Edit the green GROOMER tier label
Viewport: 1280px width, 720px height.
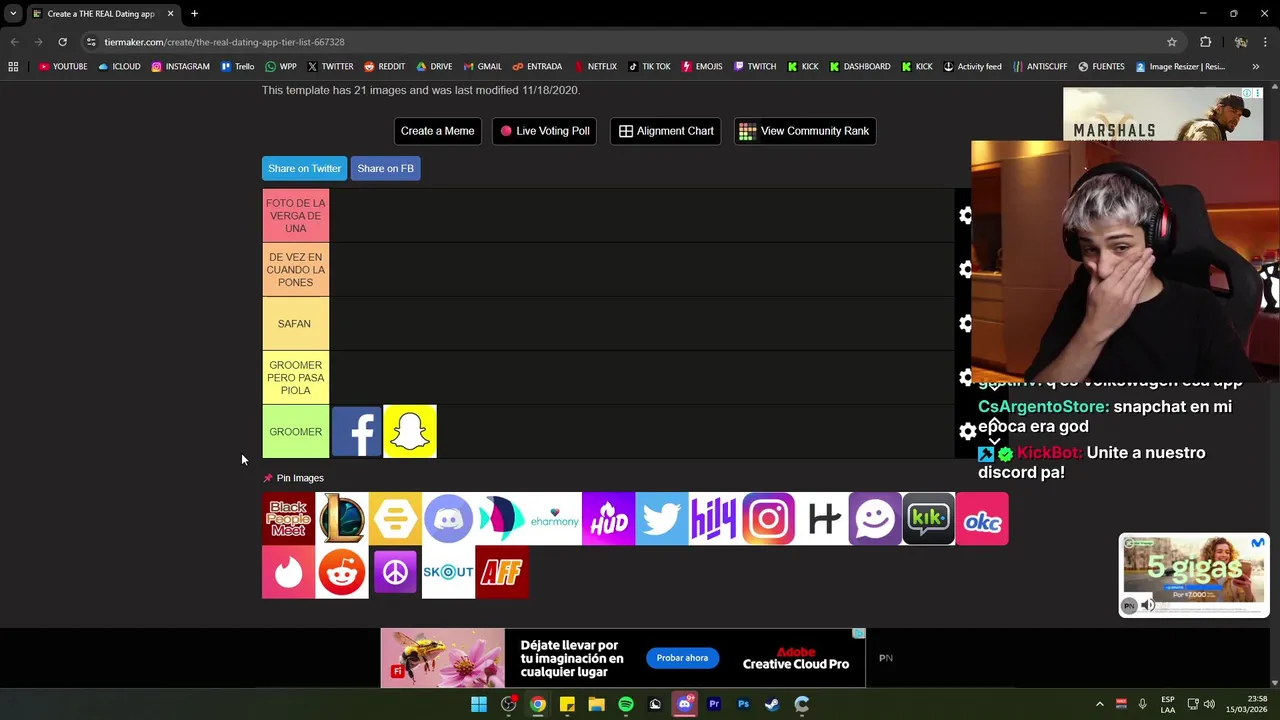pos(295,432)
